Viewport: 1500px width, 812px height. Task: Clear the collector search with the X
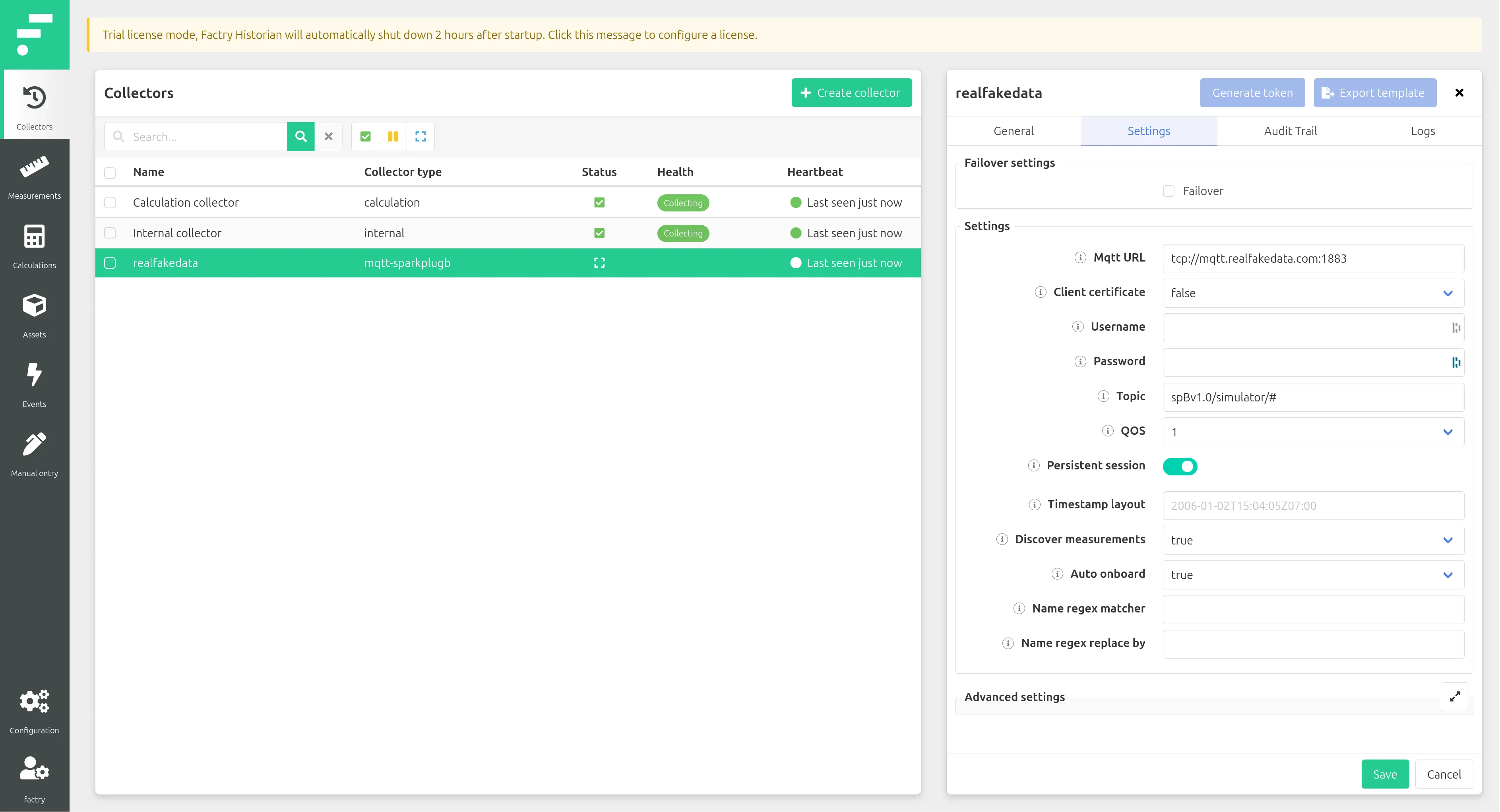328,136
